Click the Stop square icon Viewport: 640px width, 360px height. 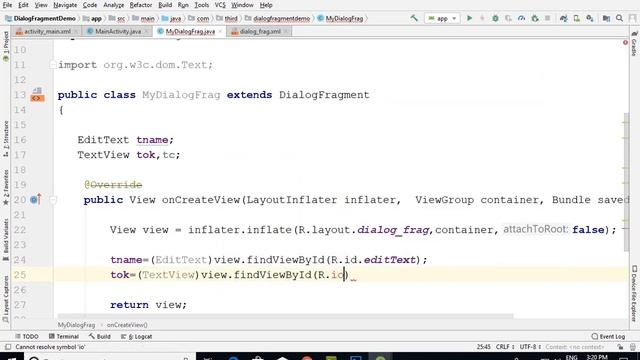(x=548, y=18)
